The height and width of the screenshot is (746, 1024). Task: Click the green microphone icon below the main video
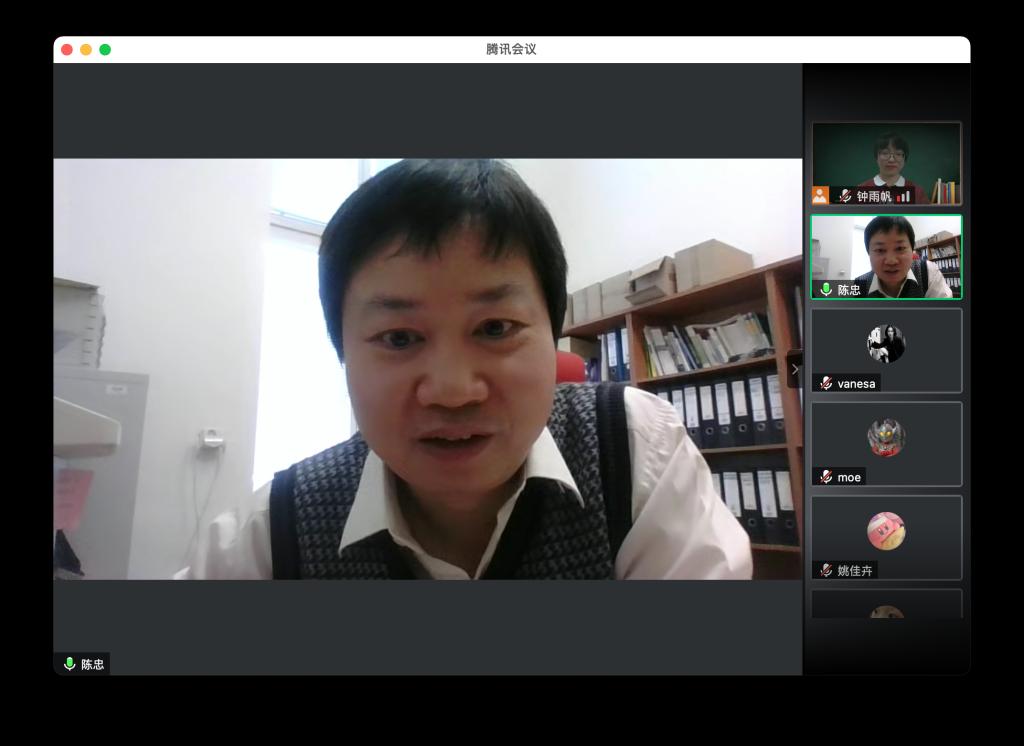[69, 663]
